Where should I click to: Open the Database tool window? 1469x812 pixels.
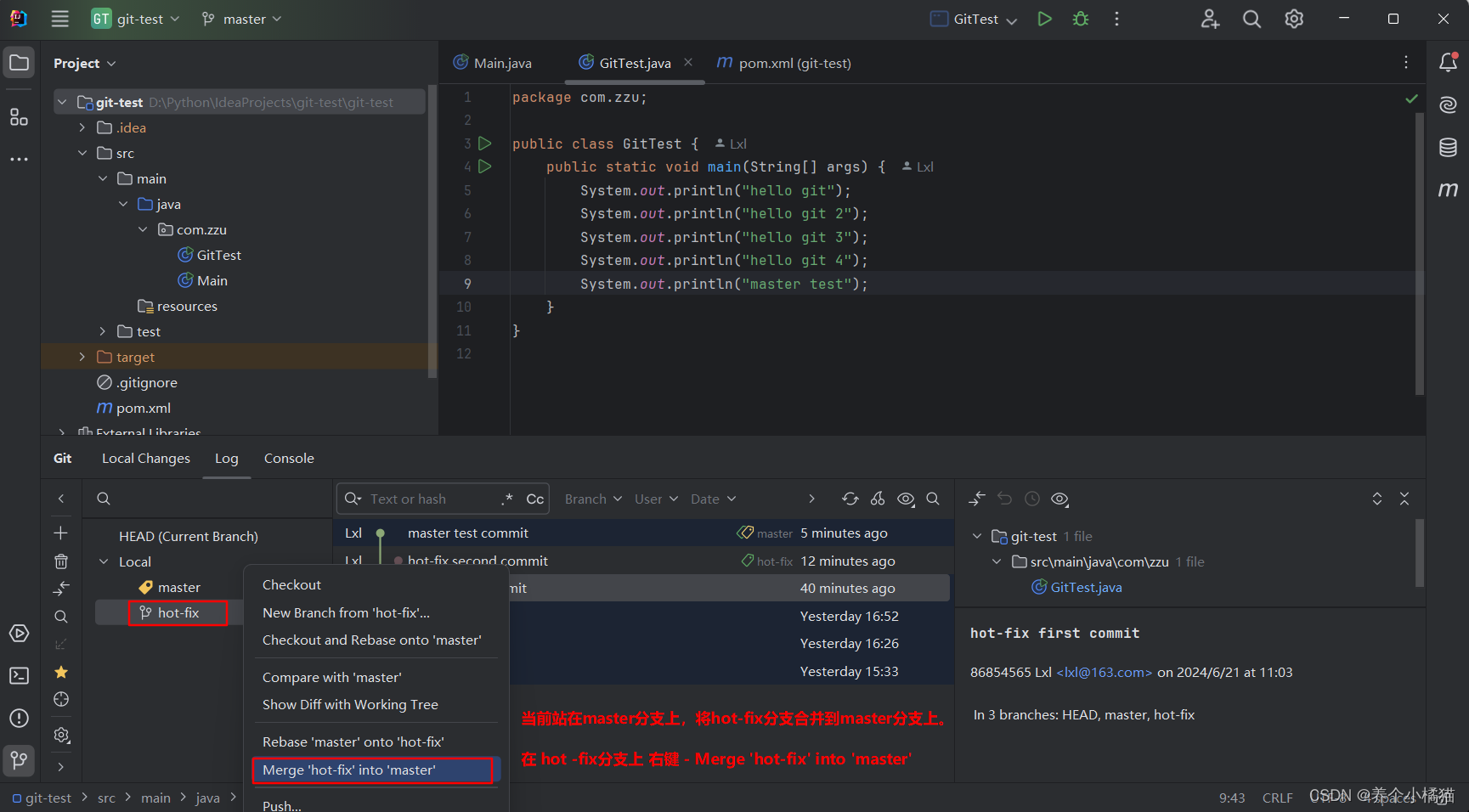1448,147
